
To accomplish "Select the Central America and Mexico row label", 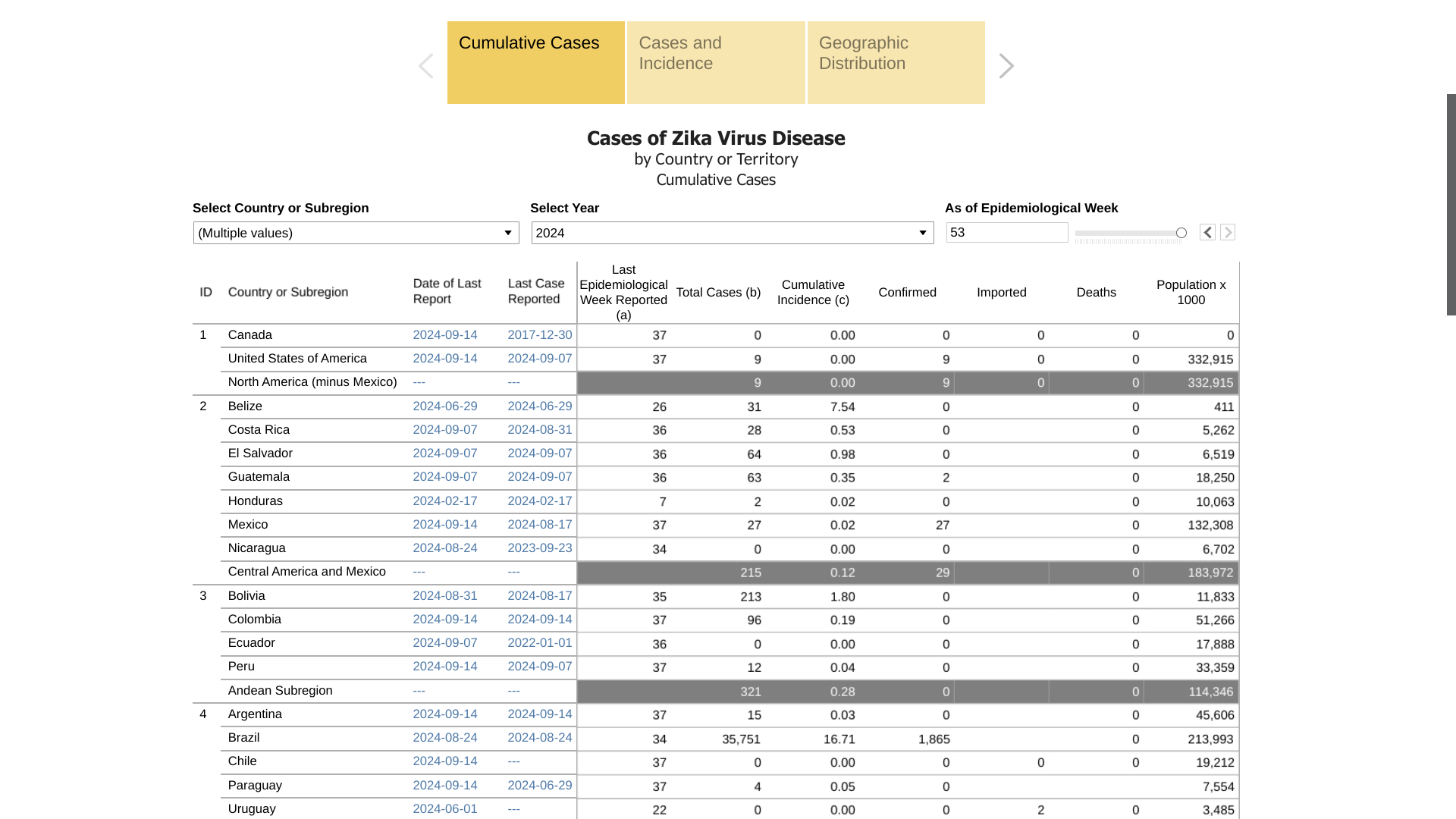I will pos(306,572).
